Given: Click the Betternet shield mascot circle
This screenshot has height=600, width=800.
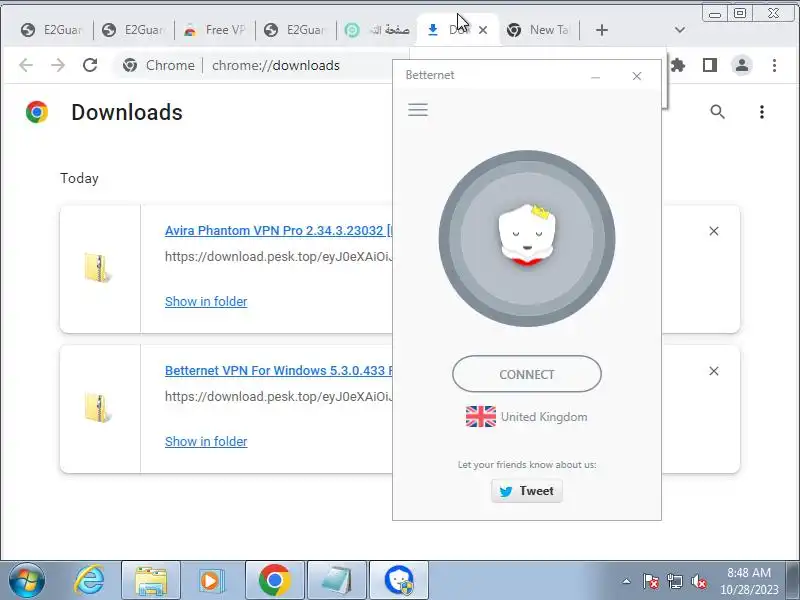Looking at the screenshot, I should pos(527,238).
